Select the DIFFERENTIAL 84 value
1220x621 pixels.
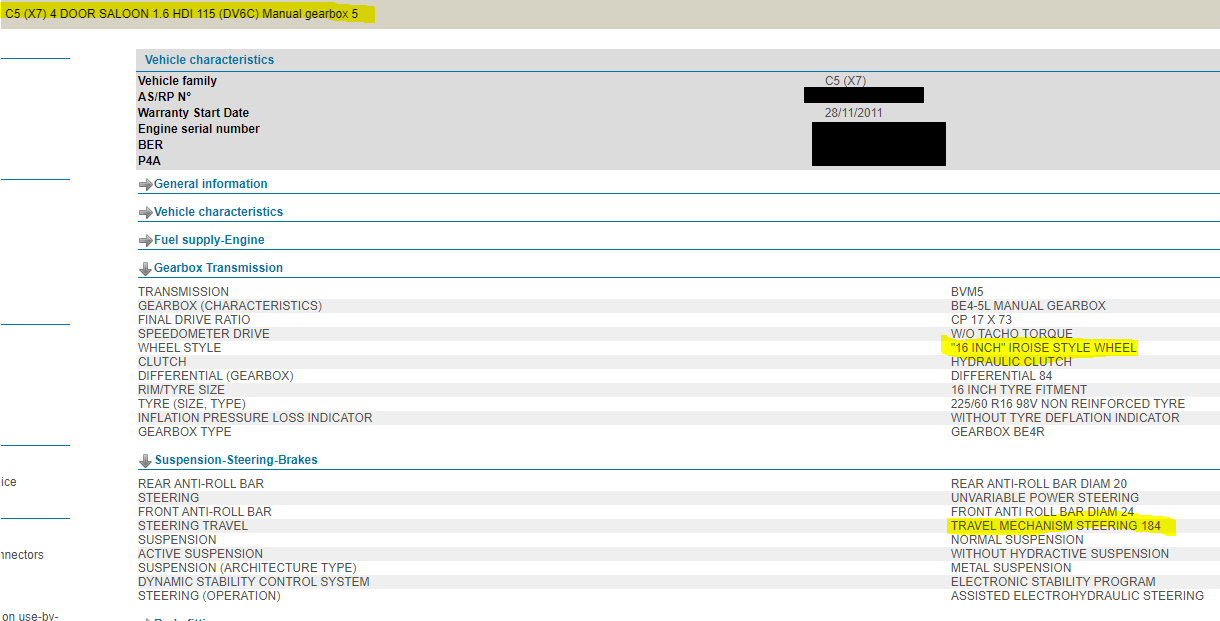(1002, 376)
